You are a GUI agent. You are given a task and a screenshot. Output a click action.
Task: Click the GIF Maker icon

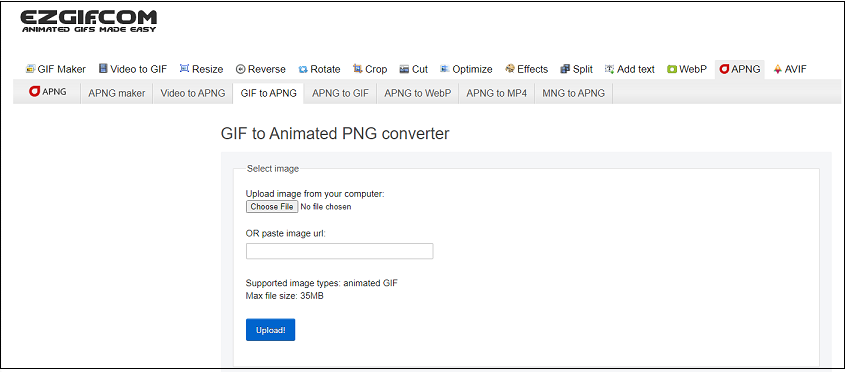pos(30,69)
